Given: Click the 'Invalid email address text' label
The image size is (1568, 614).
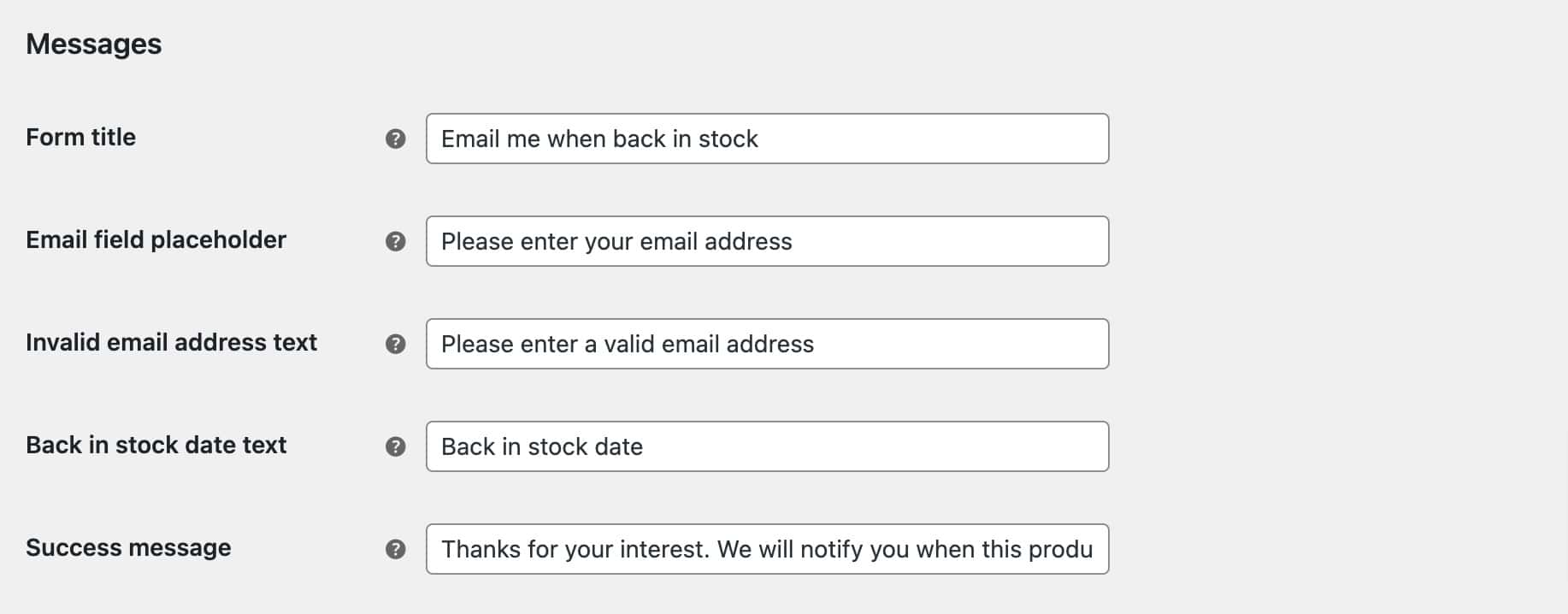Looking at the screenshot, I should point(171,342).
